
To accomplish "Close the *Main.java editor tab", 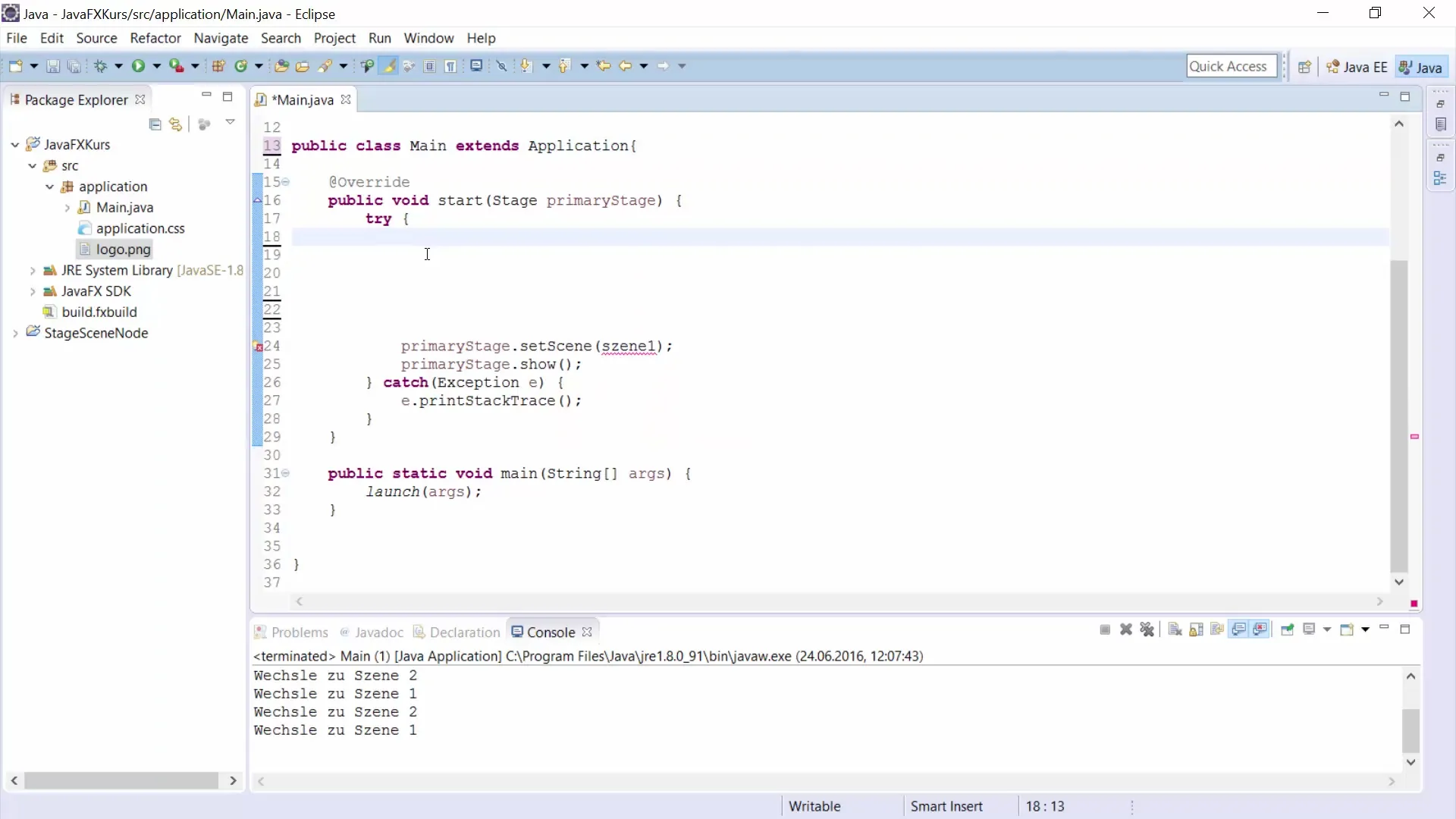I will (x=346, y=99).
